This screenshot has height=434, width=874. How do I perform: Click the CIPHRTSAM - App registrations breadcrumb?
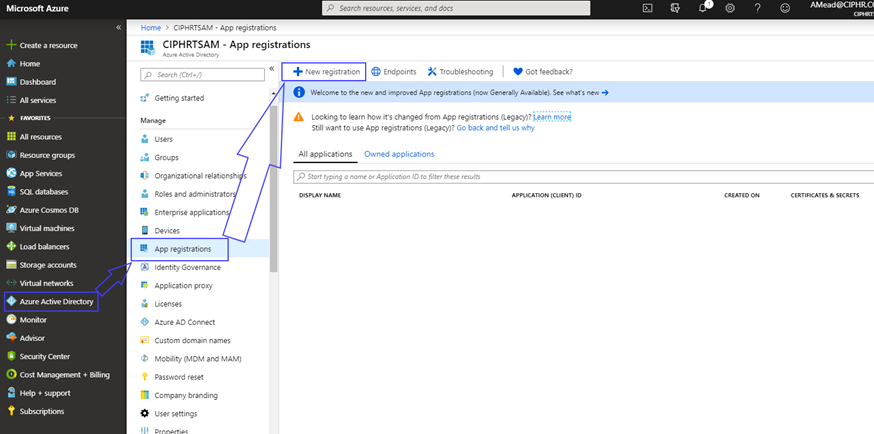tap(225, 27)
